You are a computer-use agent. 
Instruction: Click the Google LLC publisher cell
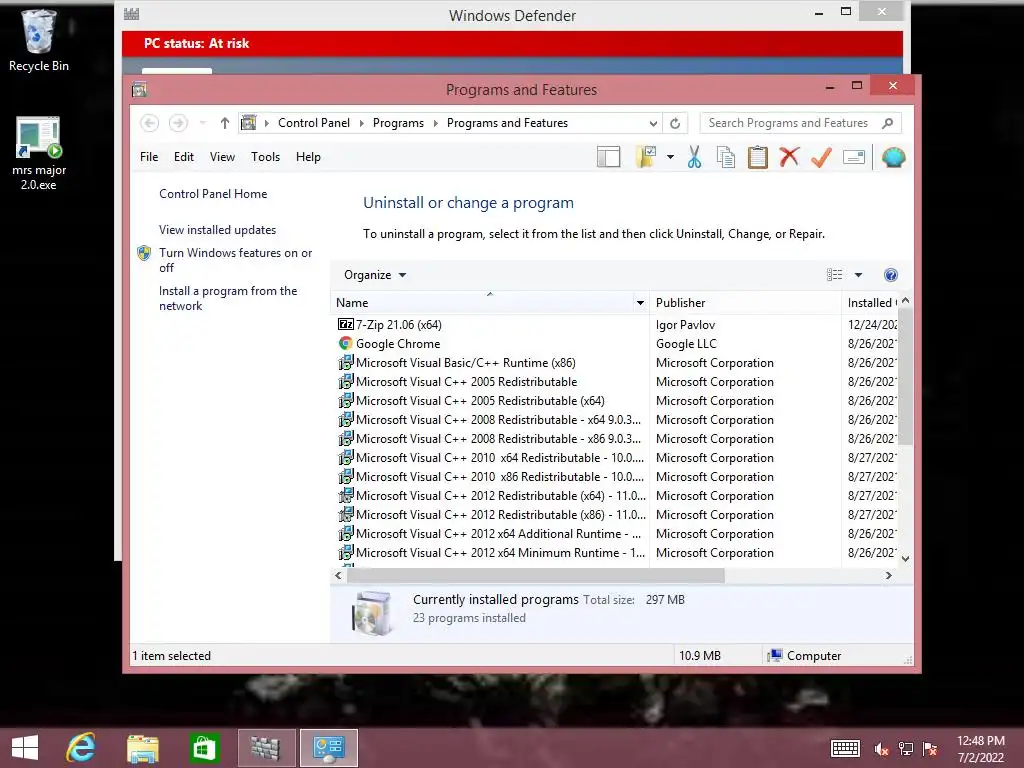pyautogui.click(x=686, y=344)
